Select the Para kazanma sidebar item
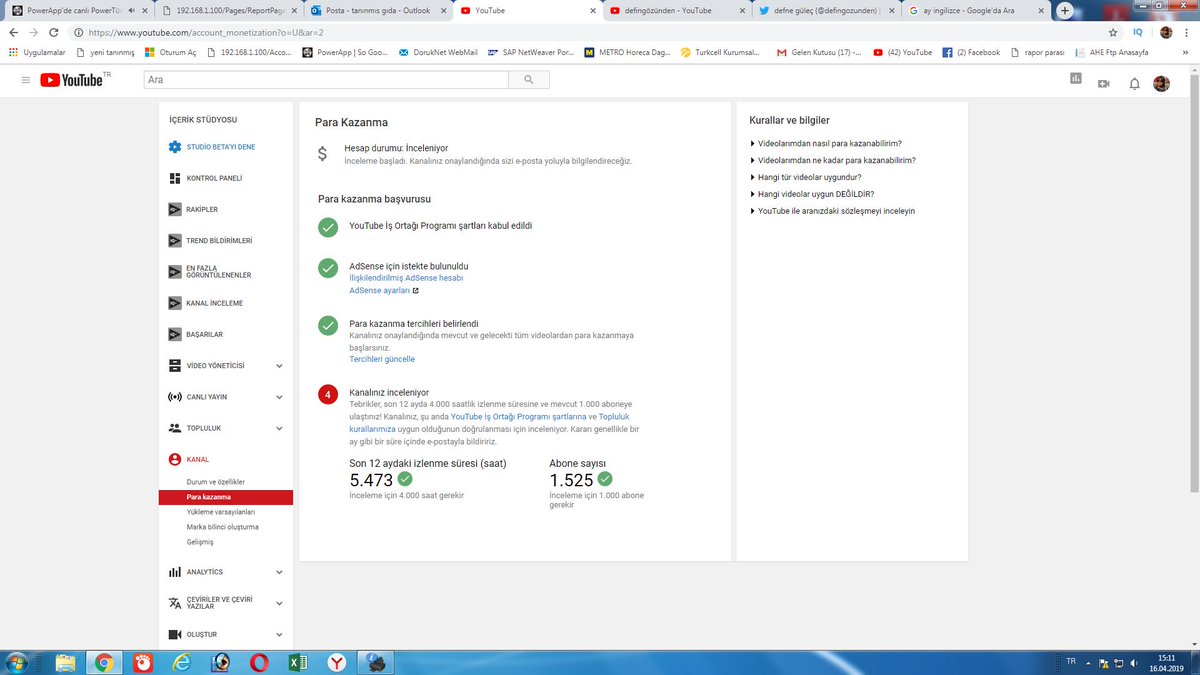 226,497
